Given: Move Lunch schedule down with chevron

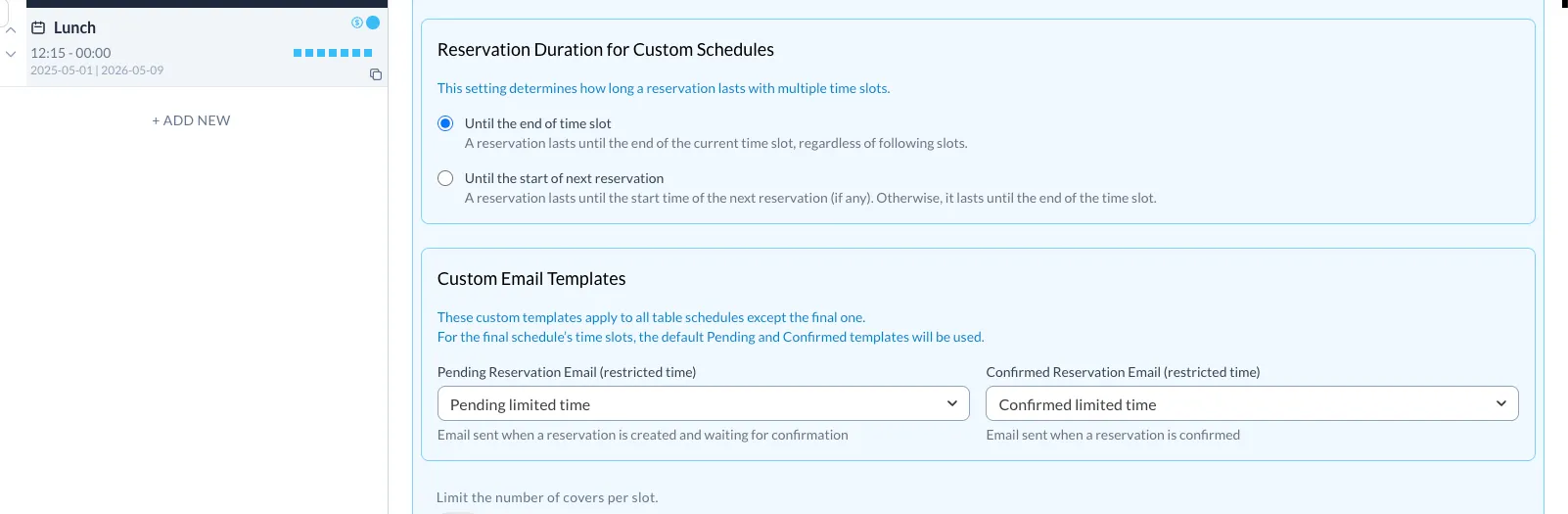Looking at the screenshot, I should (11, 54).
